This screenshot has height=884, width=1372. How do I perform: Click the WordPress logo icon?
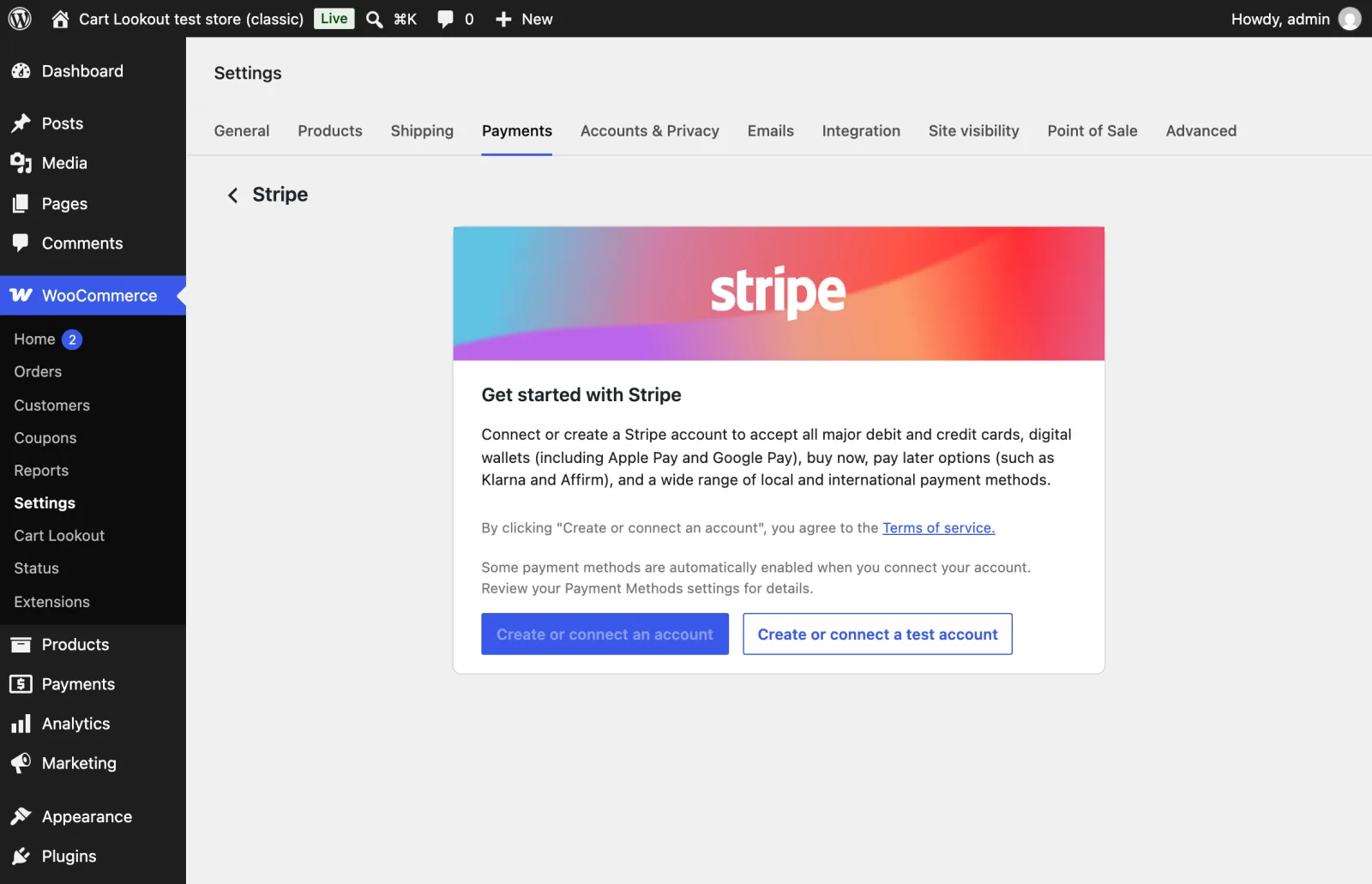click(20, 19)
